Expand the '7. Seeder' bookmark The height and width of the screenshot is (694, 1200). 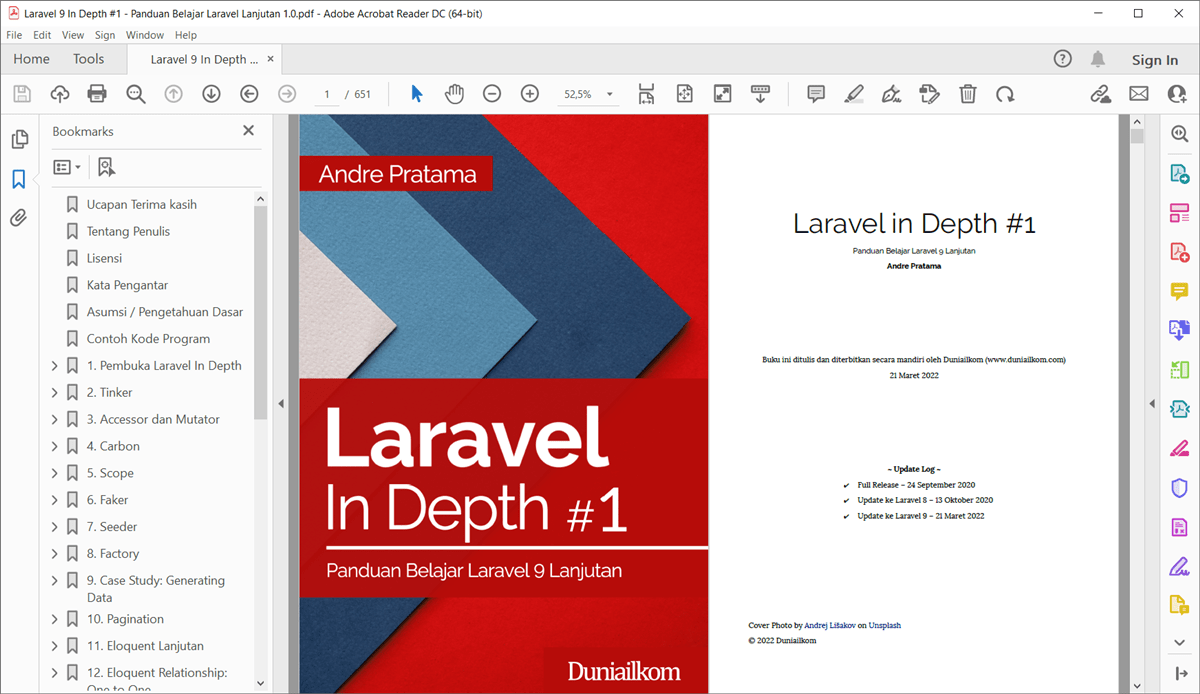pos(55,527)
